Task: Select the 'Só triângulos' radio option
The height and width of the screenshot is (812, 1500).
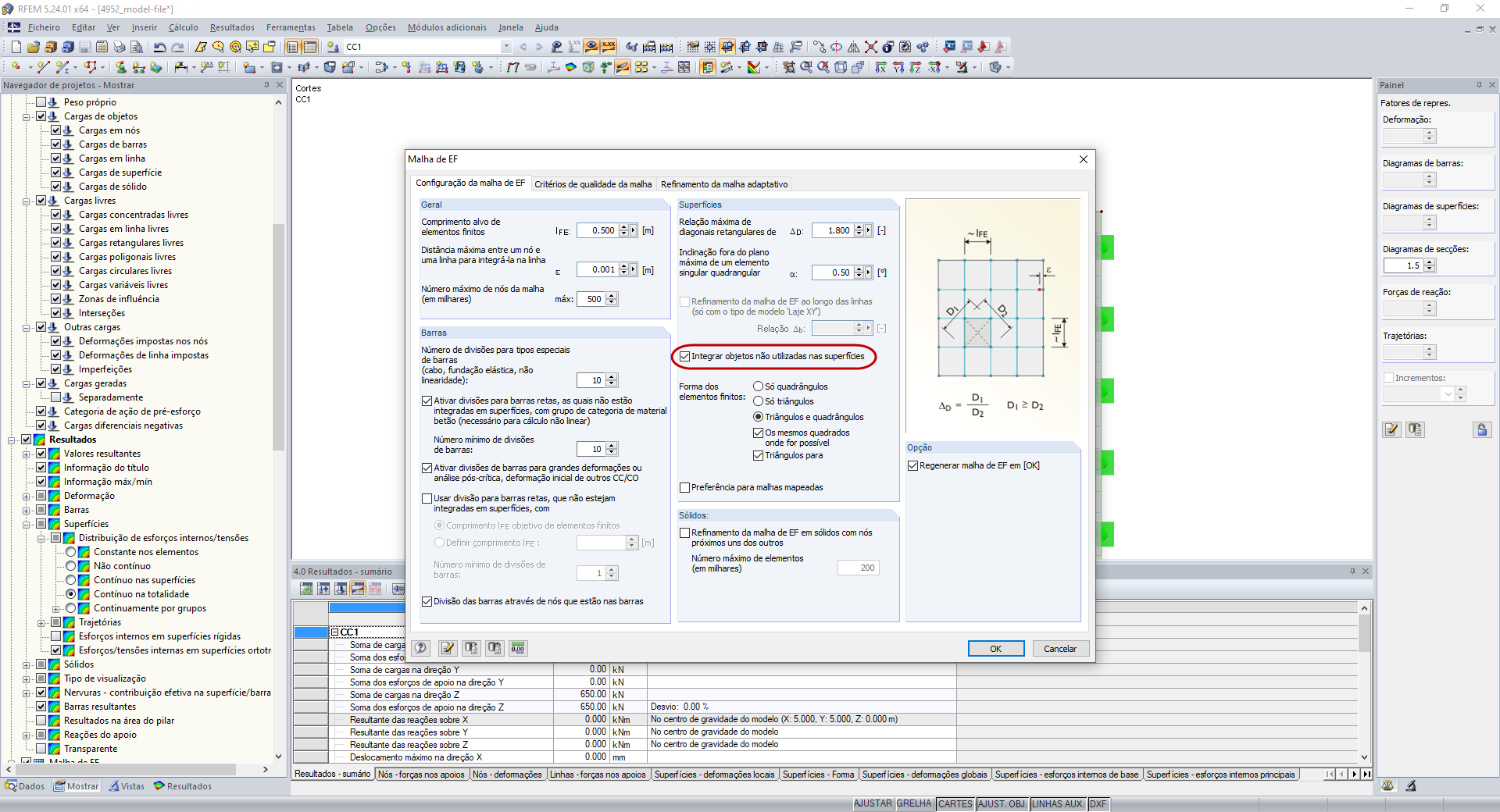Action: [x=758, y=401]
